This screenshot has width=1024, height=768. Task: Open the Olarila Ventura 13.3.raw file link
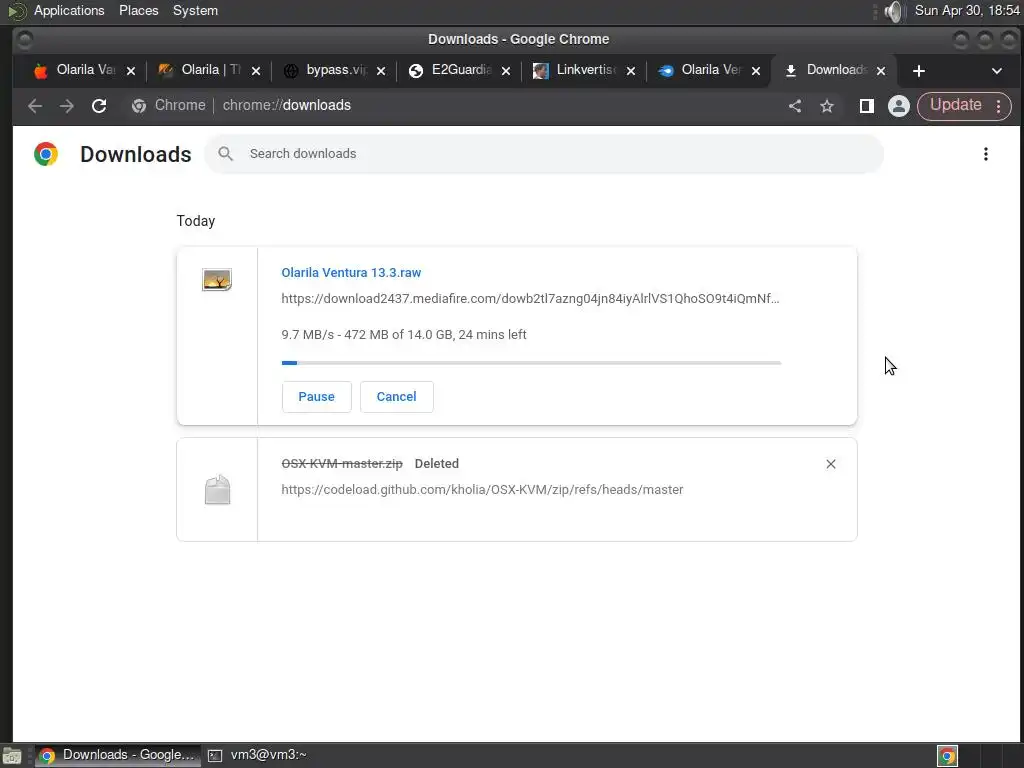pyautogui.click(x=351, y=272)
